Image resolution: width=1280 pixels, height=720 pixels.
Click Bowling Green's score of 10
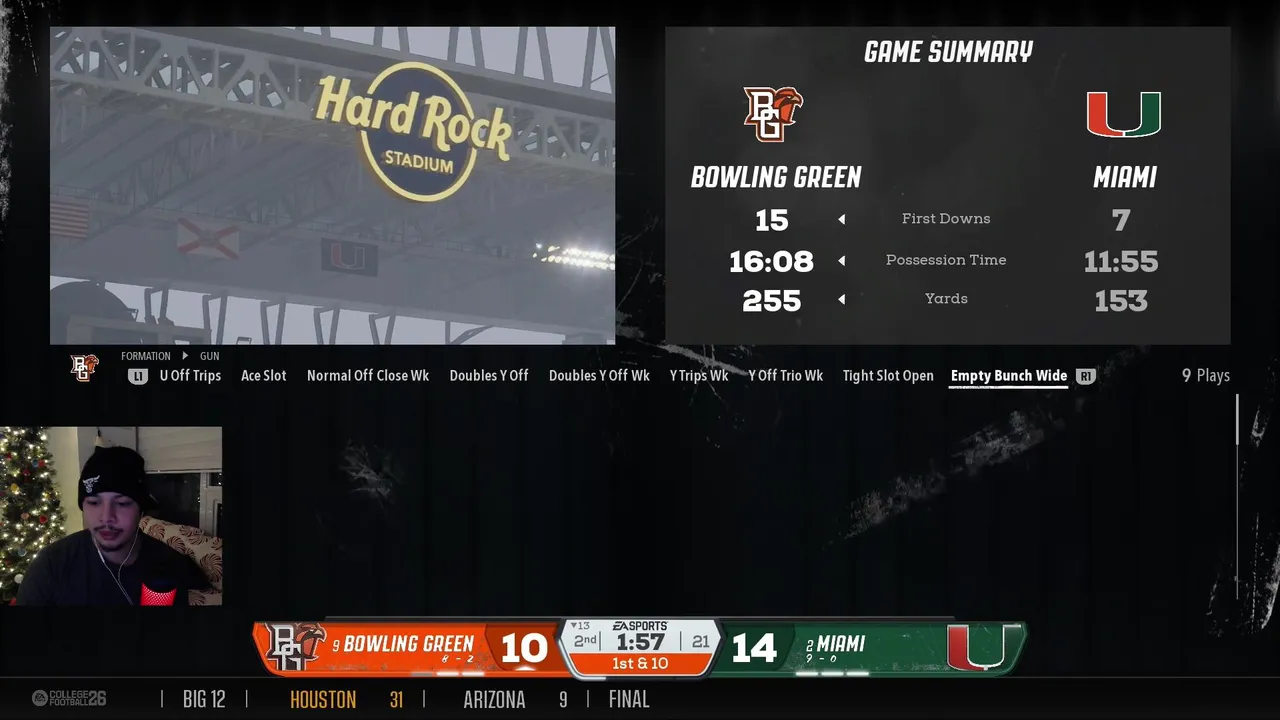coord(524,649)
